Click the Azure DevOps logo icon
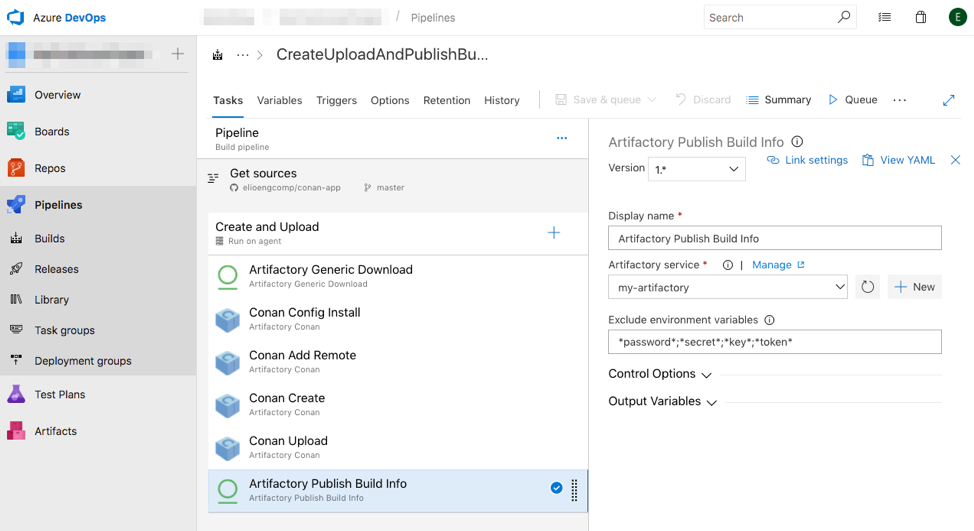The height and width of the screenshot is (531, 974). coord(15,18)
